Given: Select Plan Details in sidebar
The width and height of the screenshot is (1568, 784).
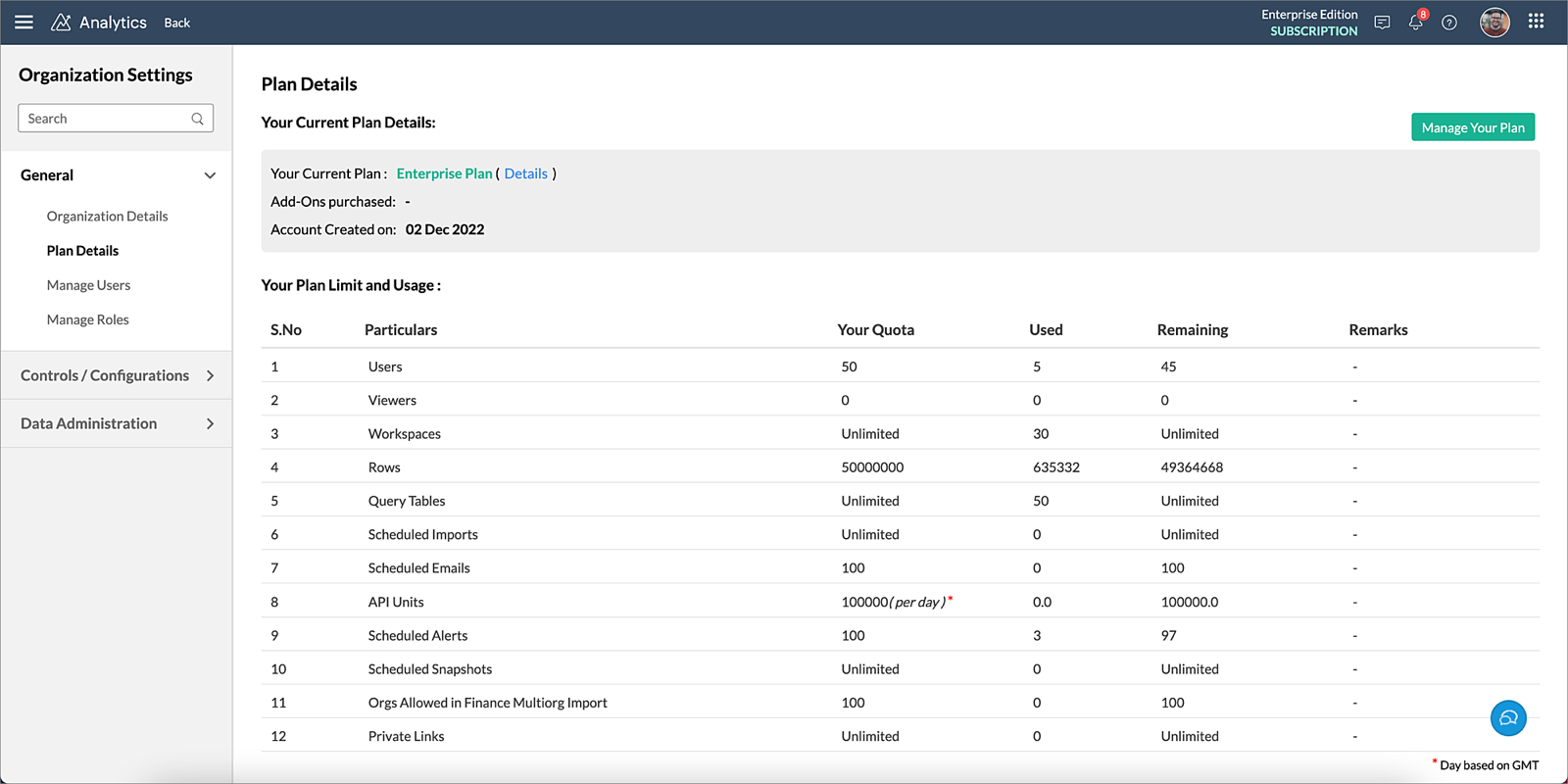Looking at the screenshot, I should [x=82, y=251].
